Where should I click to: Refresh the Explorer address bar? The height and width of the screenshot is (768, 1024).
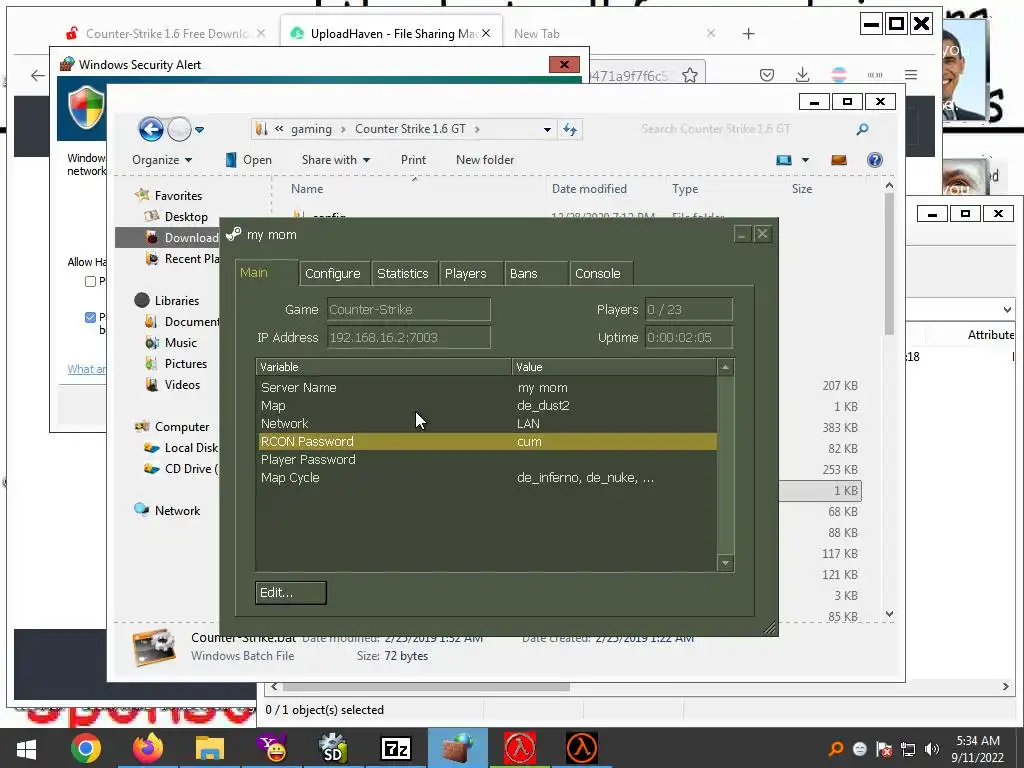[570, 129]
